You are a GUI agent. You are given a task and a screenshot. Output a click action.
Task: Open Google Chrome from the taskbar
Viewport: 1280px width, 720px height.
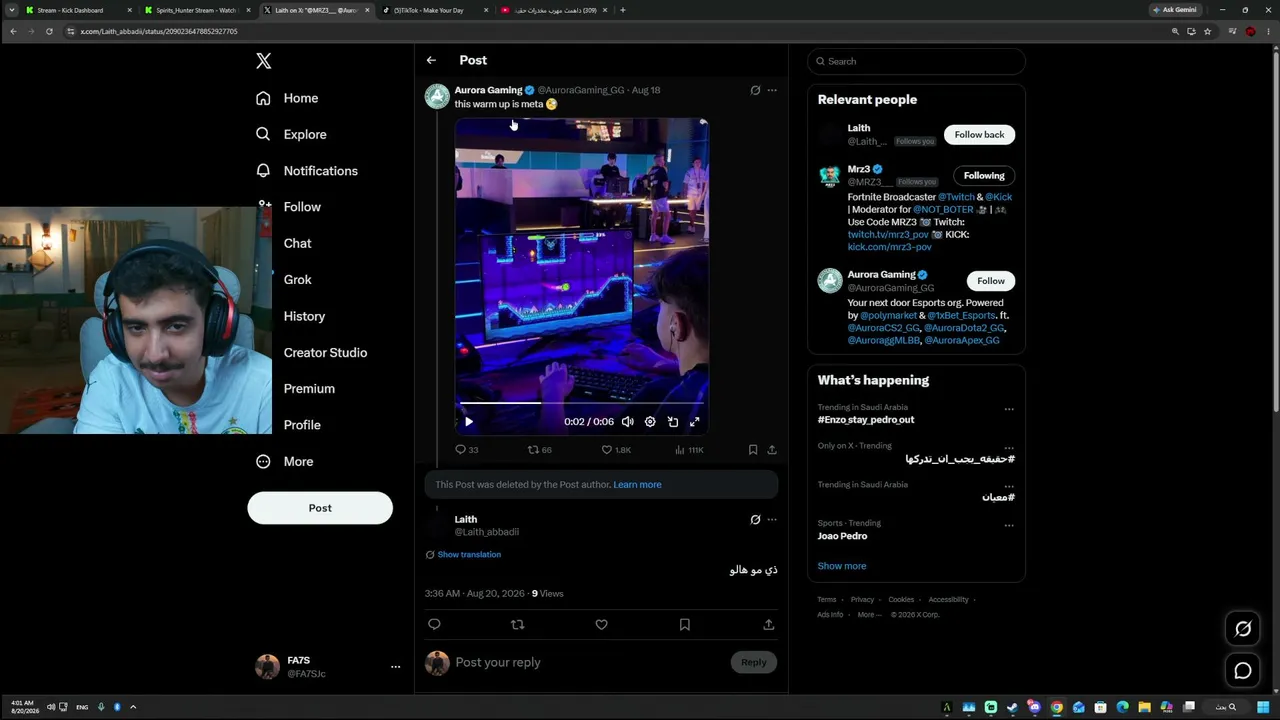point(1056,707)
